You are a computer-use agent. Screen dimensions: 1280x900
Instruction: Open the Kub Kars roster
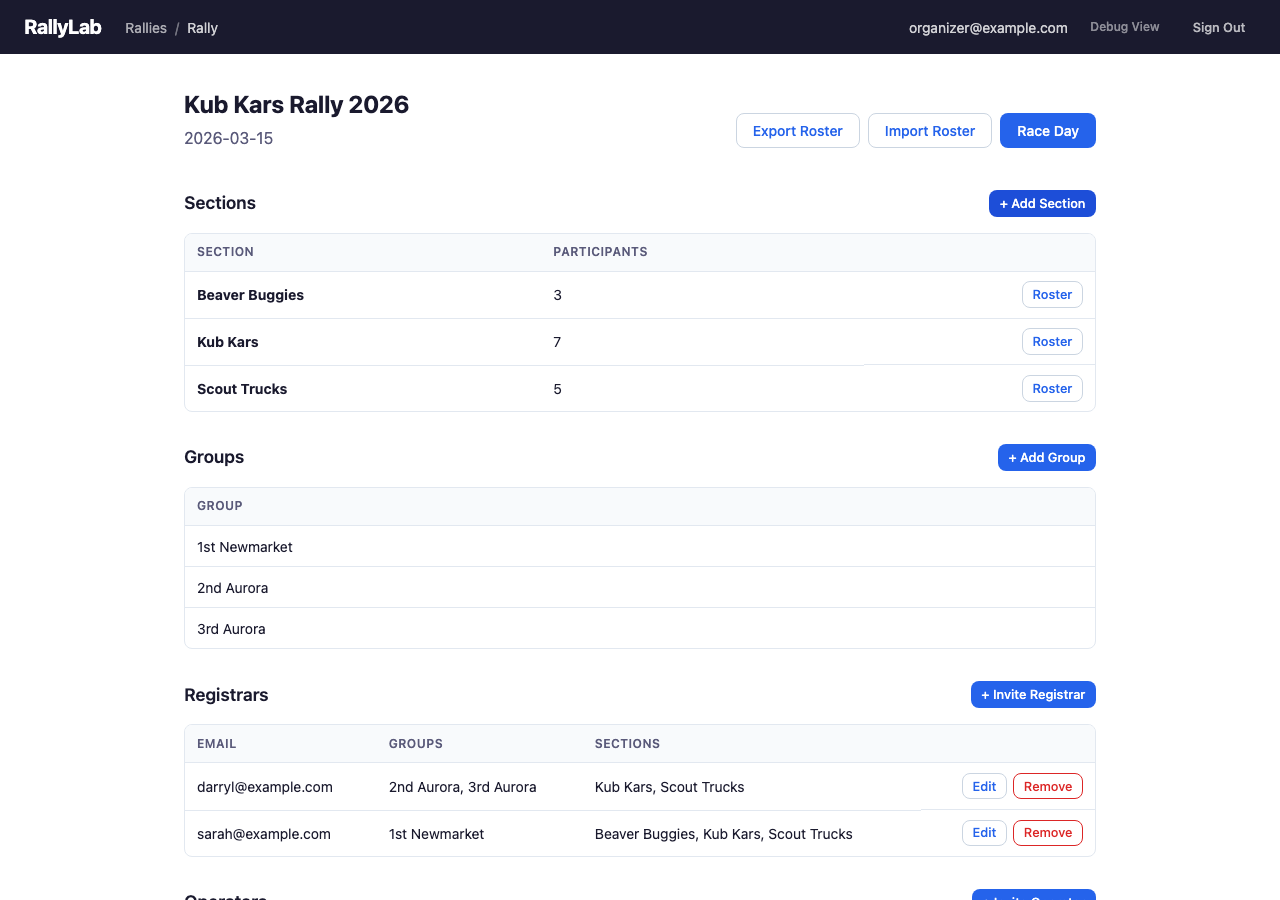point(1052,342)
